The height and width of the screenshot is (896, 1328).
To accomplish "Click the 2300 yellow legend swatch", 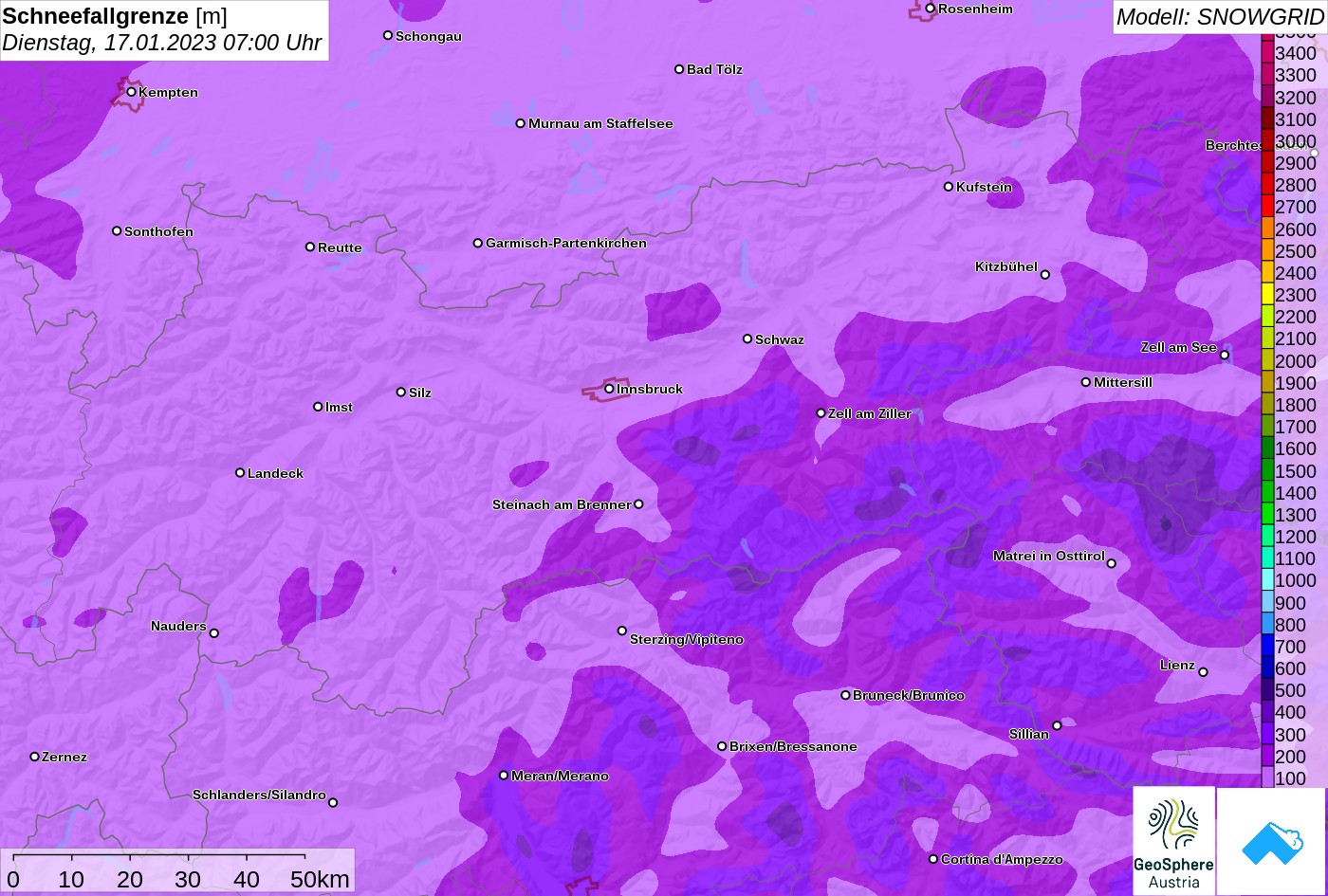I will click(x=1267, y=294).
